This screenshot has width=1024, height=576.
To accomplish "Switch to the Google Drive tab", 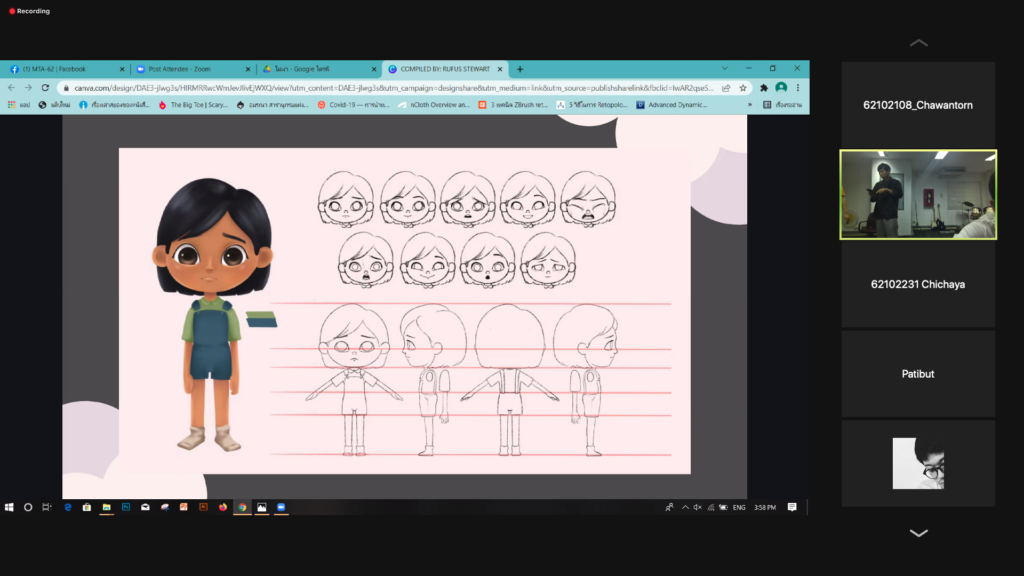I will click(x=317, y=69).
